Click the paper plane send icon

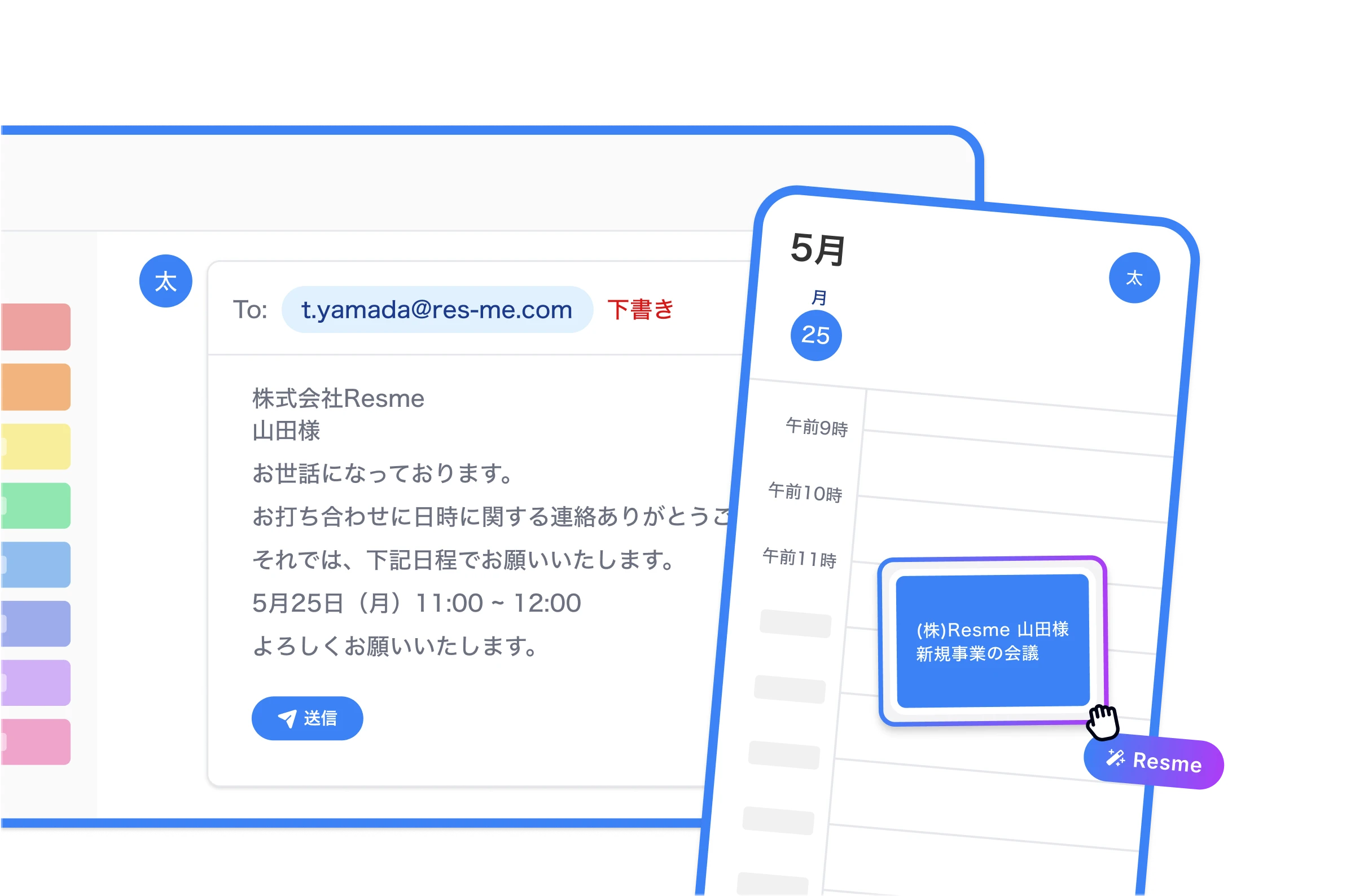[x=287, y=718]
